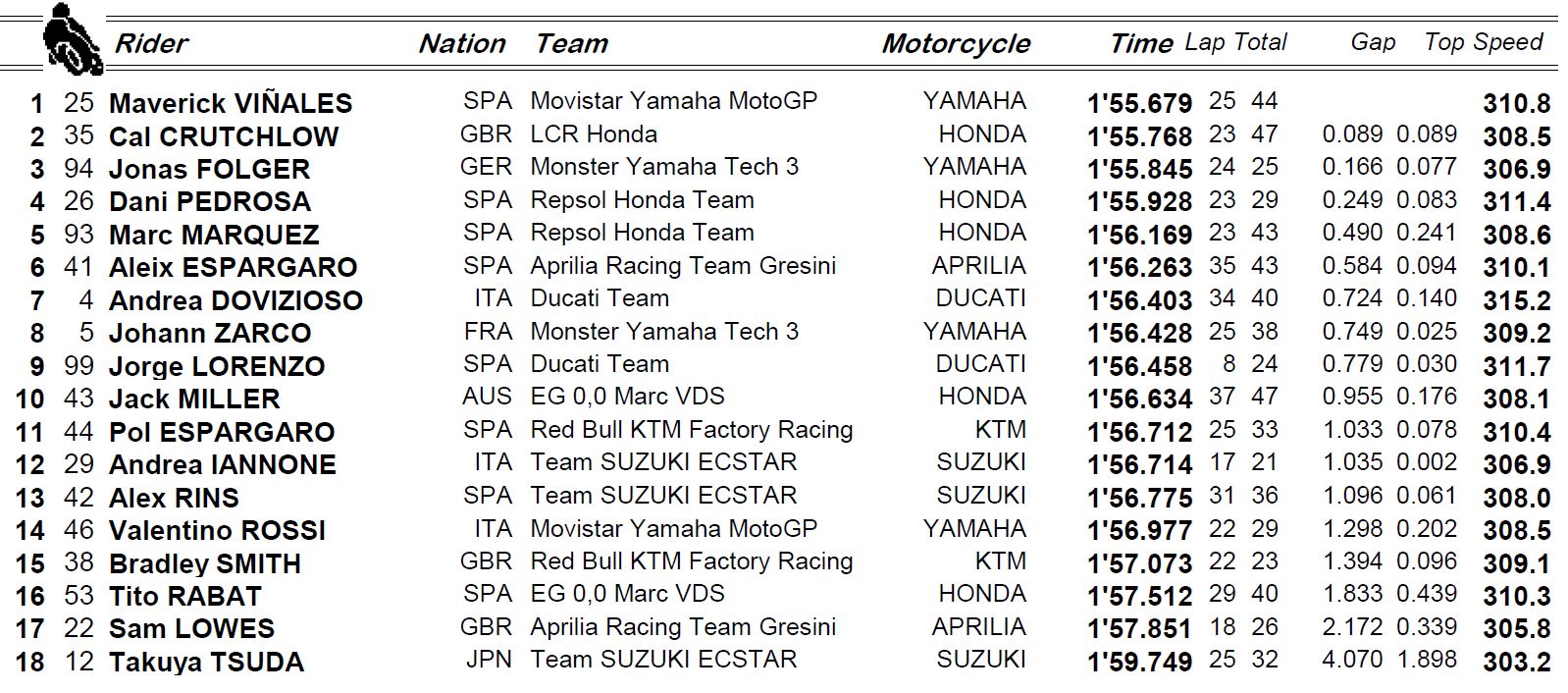Screen dimensions: 1568x693
Task: Select the Rider column header
Action: point(151,43)
